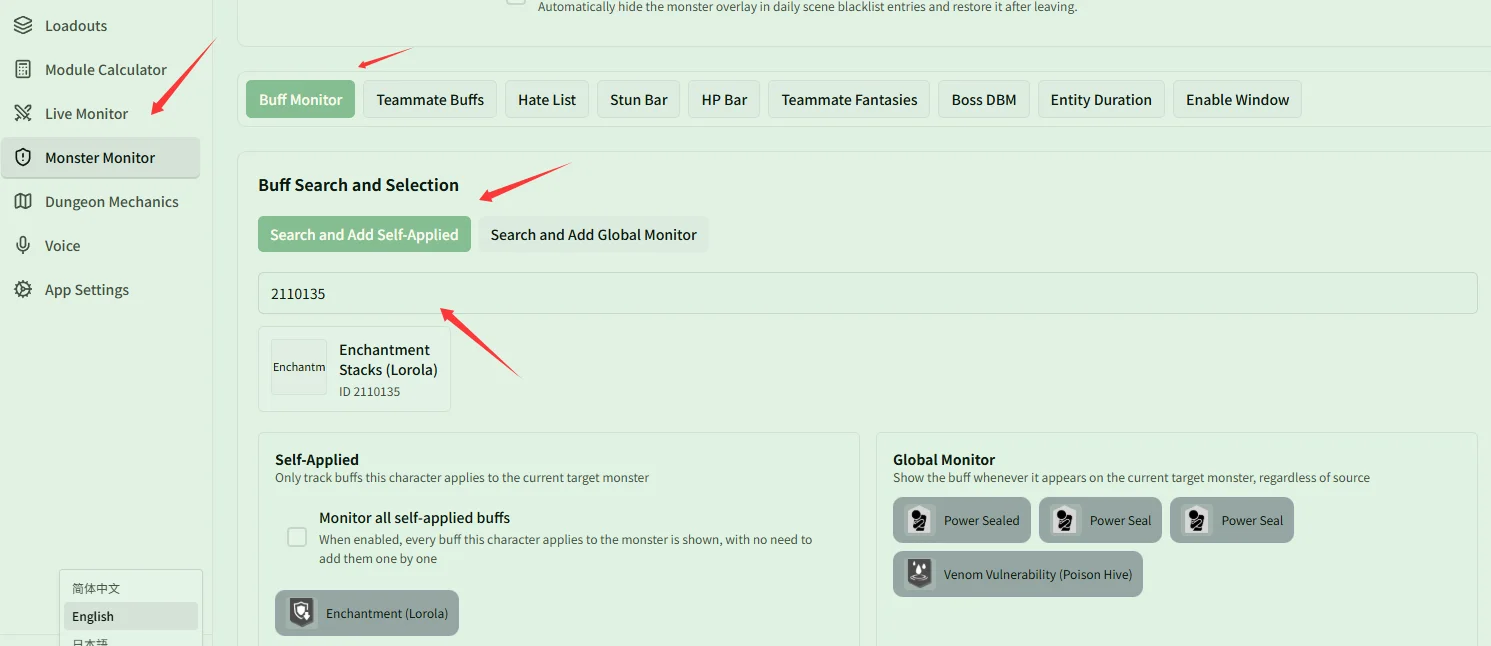Click the Venom Vulnerability (Poison Hive) chip
Image resolution: width=1491 pixels, height=646 pixels.
tap(1018, 574)
